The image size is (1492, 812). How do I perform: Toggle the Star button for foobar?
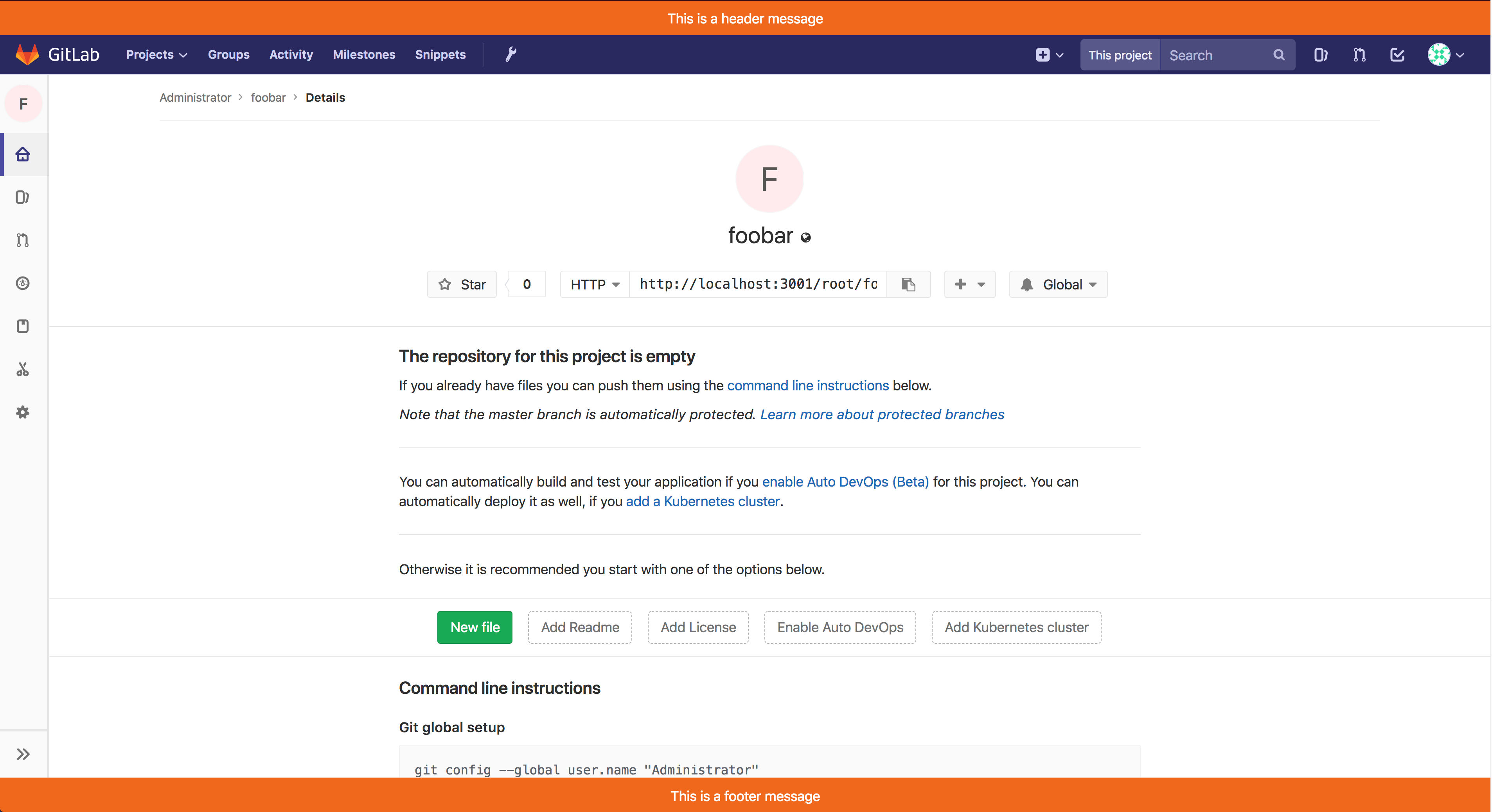pyautogui.click(x=463, y=284)
